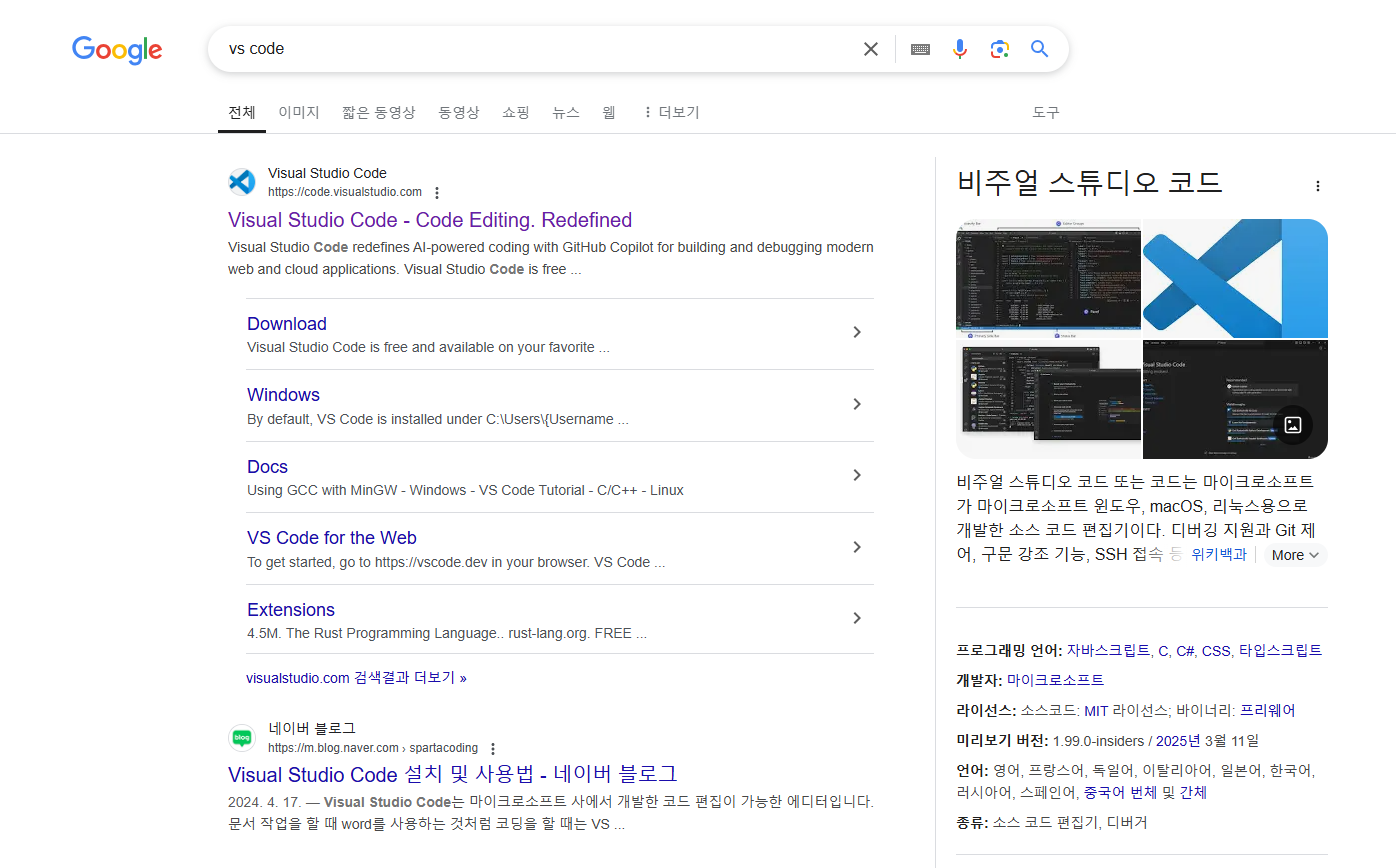The image size is (1396, 868).
Task: Click the CSS language link
Action: pyautogui.click(x=1216, y=651)
